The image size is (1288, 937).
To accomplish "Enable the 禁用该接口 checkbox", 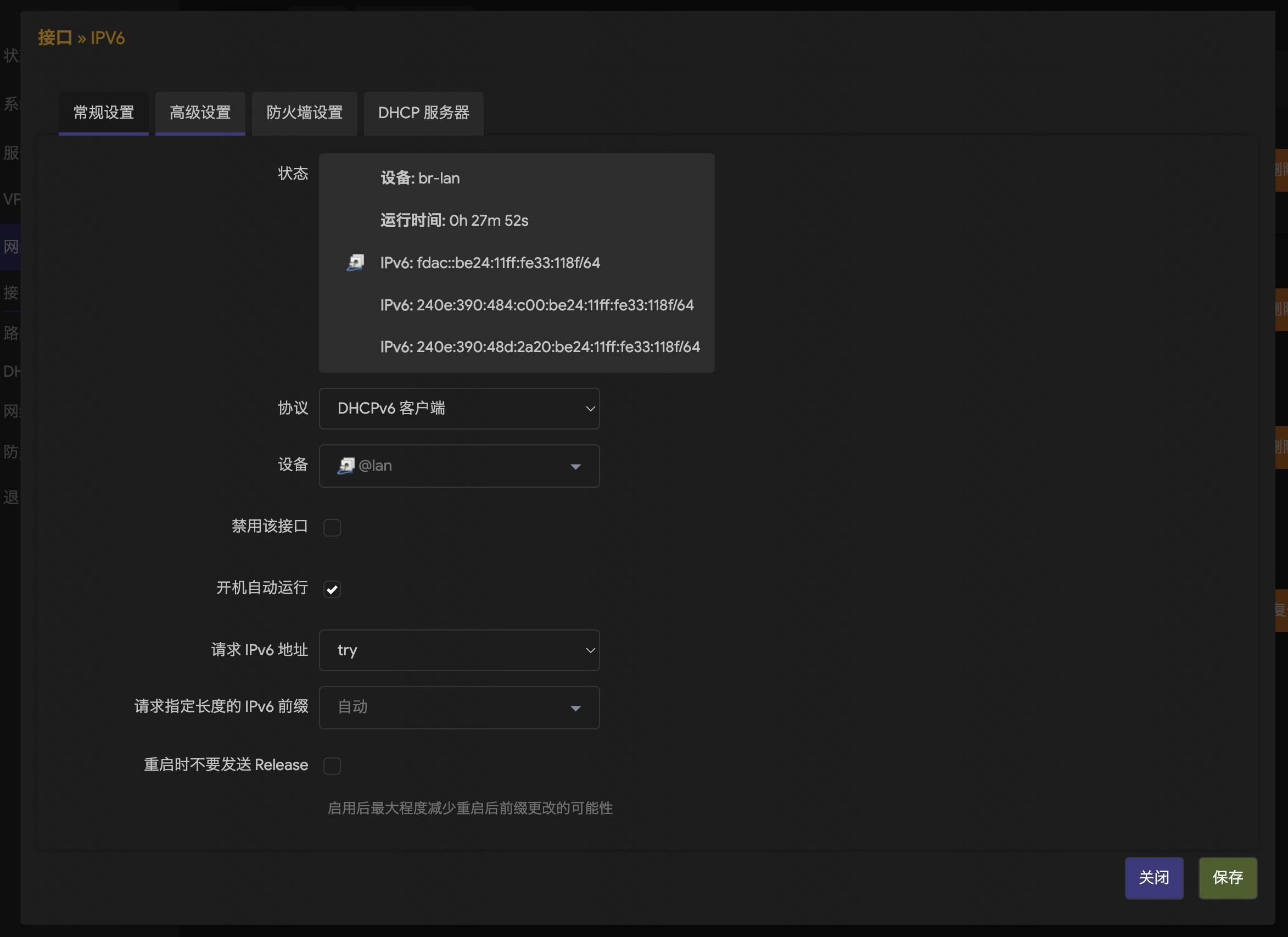I will [332, 528].
